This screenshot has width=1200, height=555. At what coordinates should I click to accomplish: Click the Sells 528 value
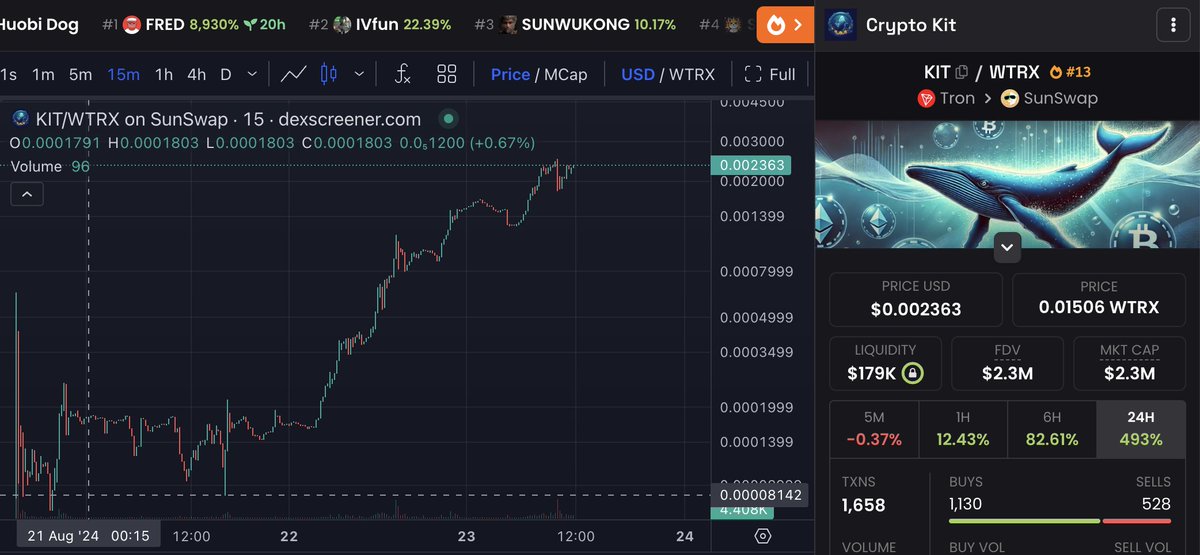click(x=1156, y=504)
